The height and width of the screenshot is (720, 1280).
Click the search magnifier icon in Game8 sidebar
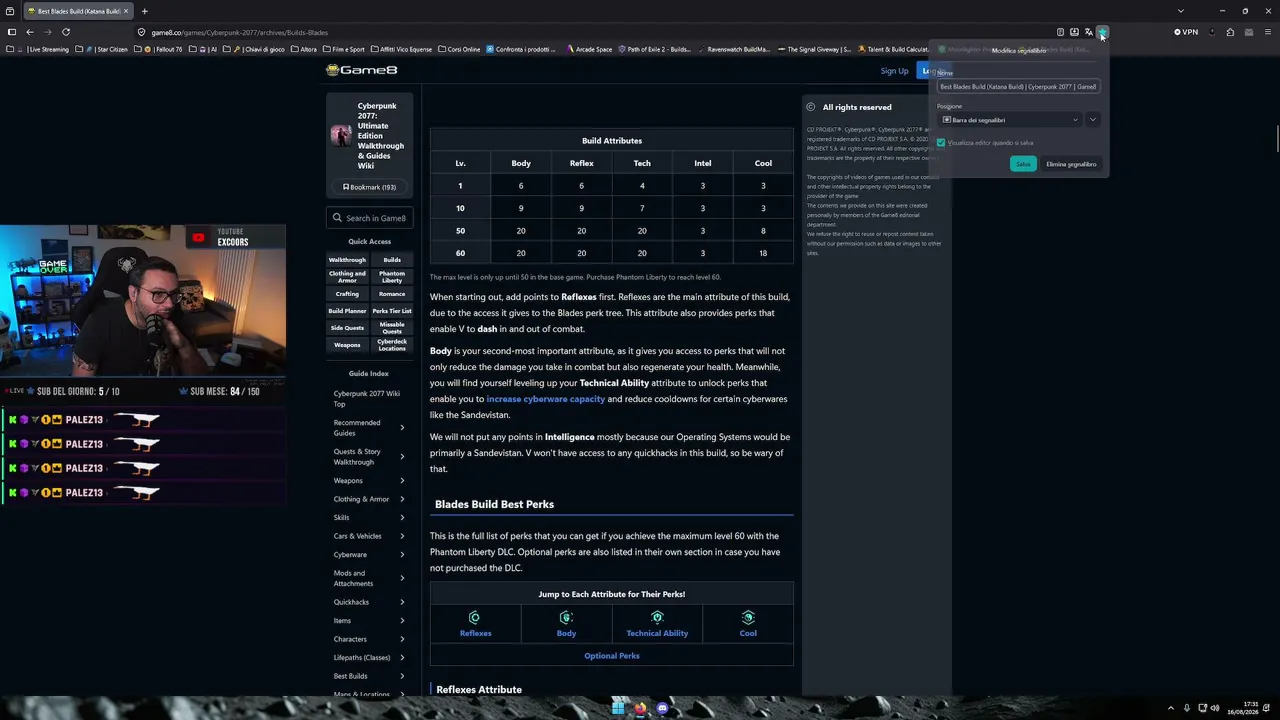[x=337, y=218]
